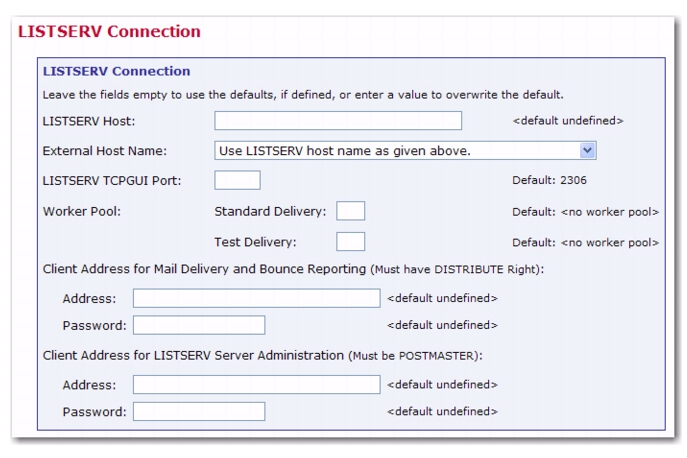Click the Test Delivery worker pool box
Screen dimensions: 687x458
pos(351,241)
